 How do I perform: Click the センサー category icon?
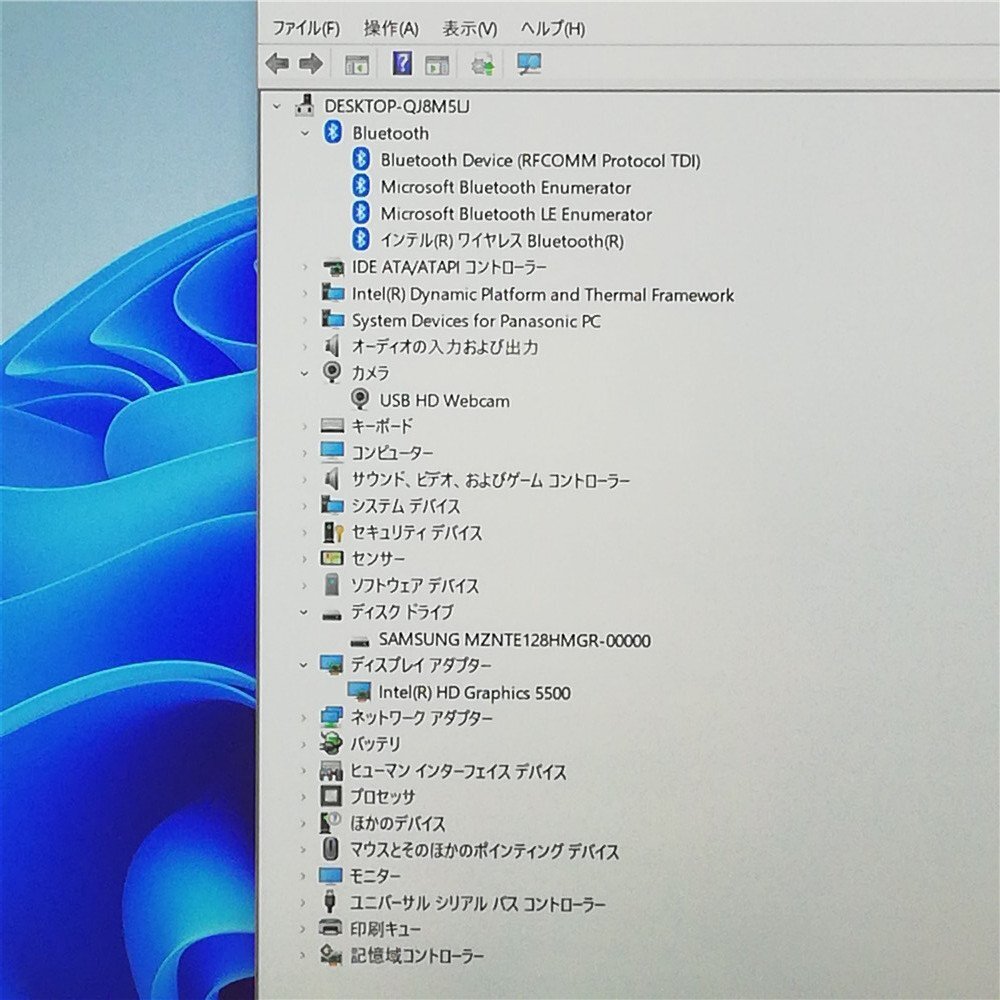click(x=332, y=559)
